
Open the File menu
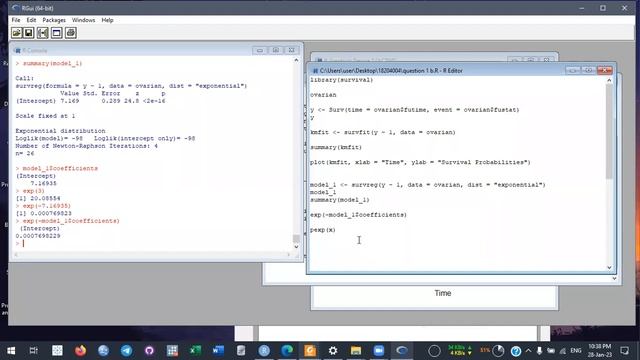16,20
